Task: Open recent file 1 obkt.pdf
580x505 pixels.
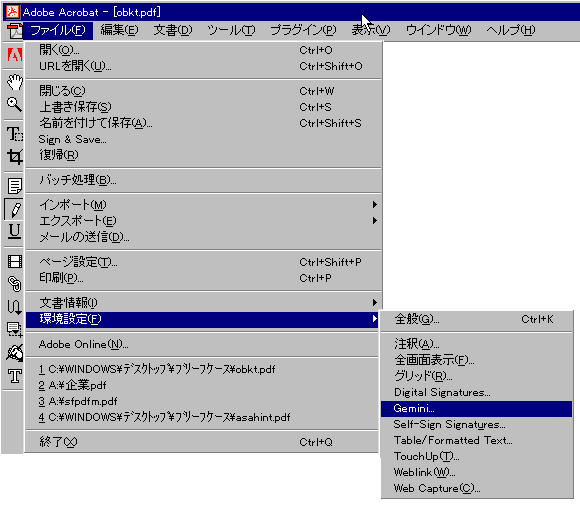Action: 203,369
